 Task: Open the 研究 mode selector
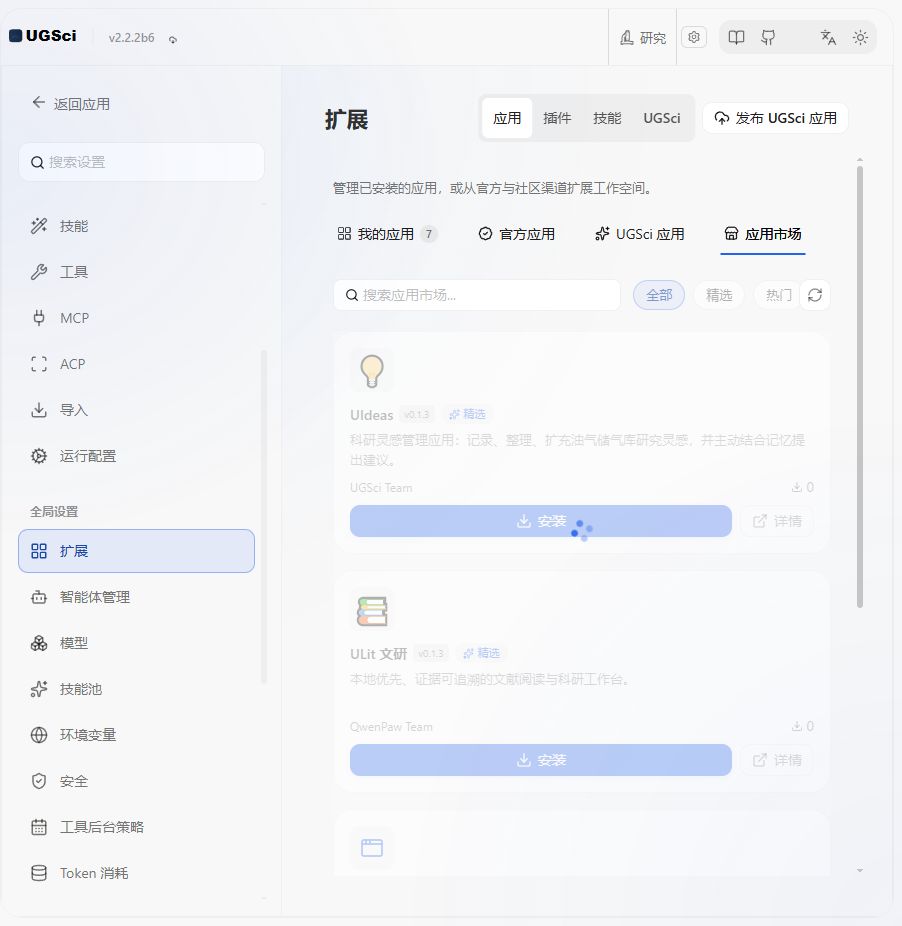[x=643, y=38]
